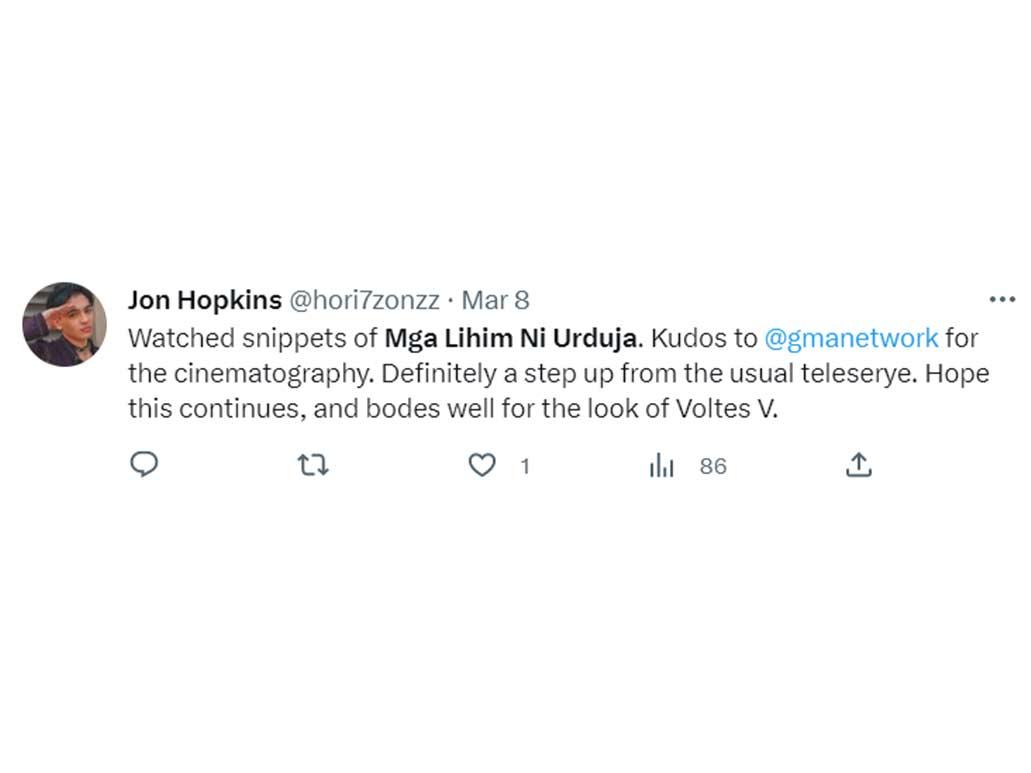Click the share upload icon
The image size is (1031, 773).
[x=858, y=465]
